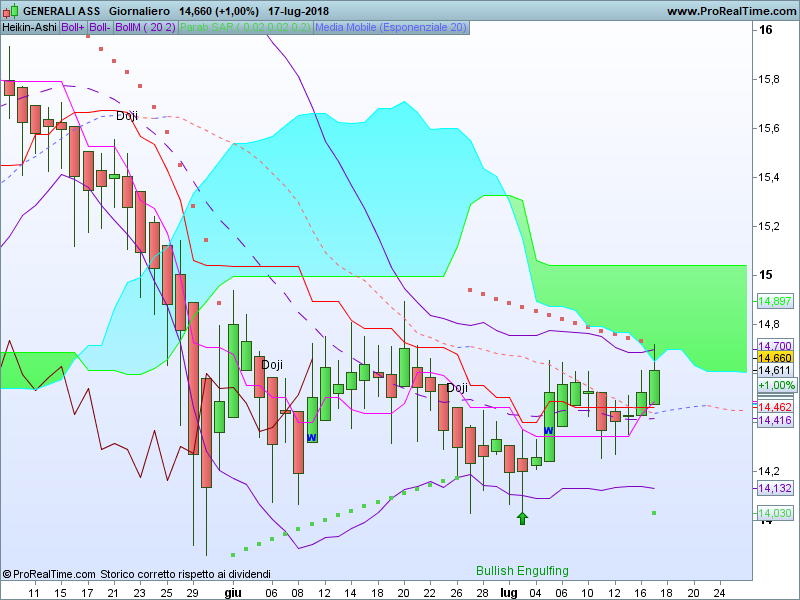Click the 14,611 price tag
This screenshot has width=800, height=600.
coord(774,370)
